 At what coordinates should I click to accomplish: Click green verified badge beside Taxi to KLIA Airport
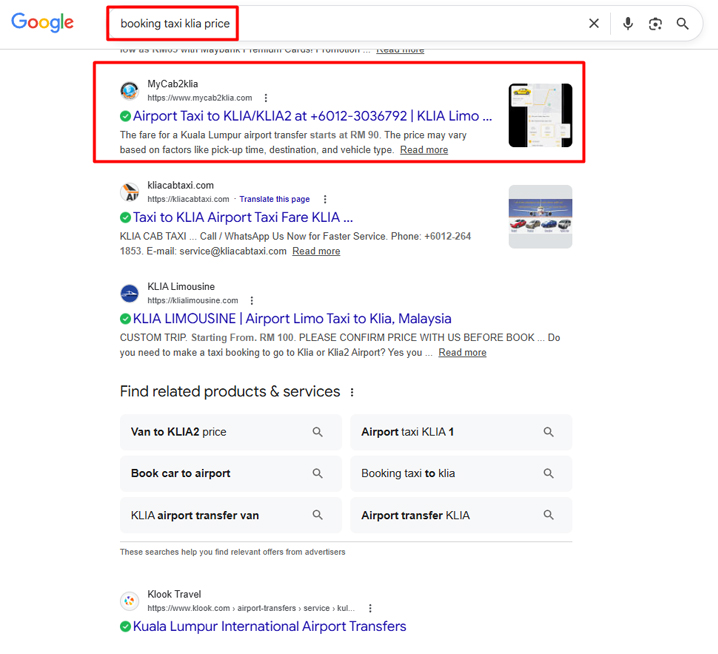point(125,218)
